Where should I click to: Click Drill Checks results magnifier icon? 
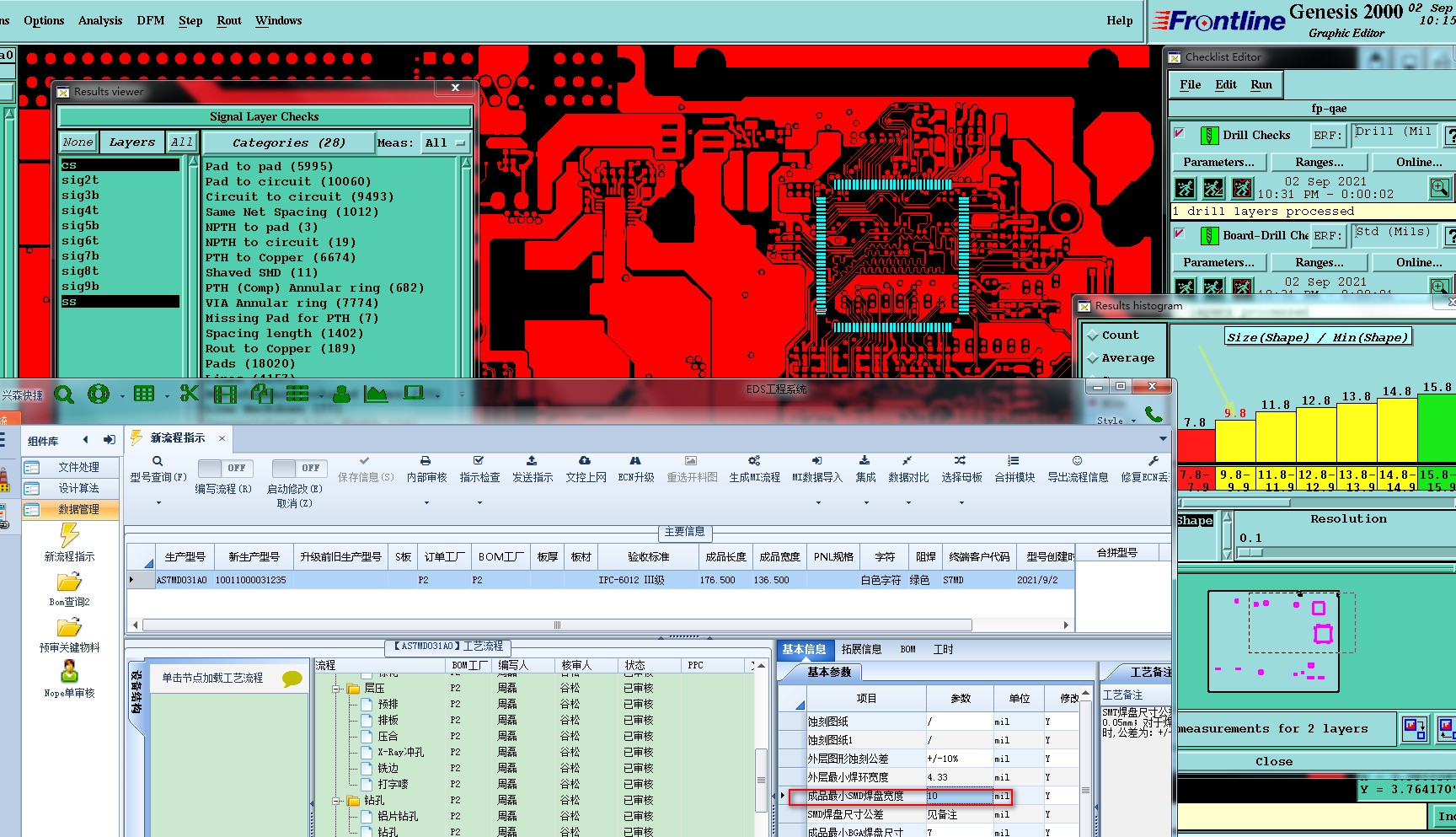tap(1440, 187)
